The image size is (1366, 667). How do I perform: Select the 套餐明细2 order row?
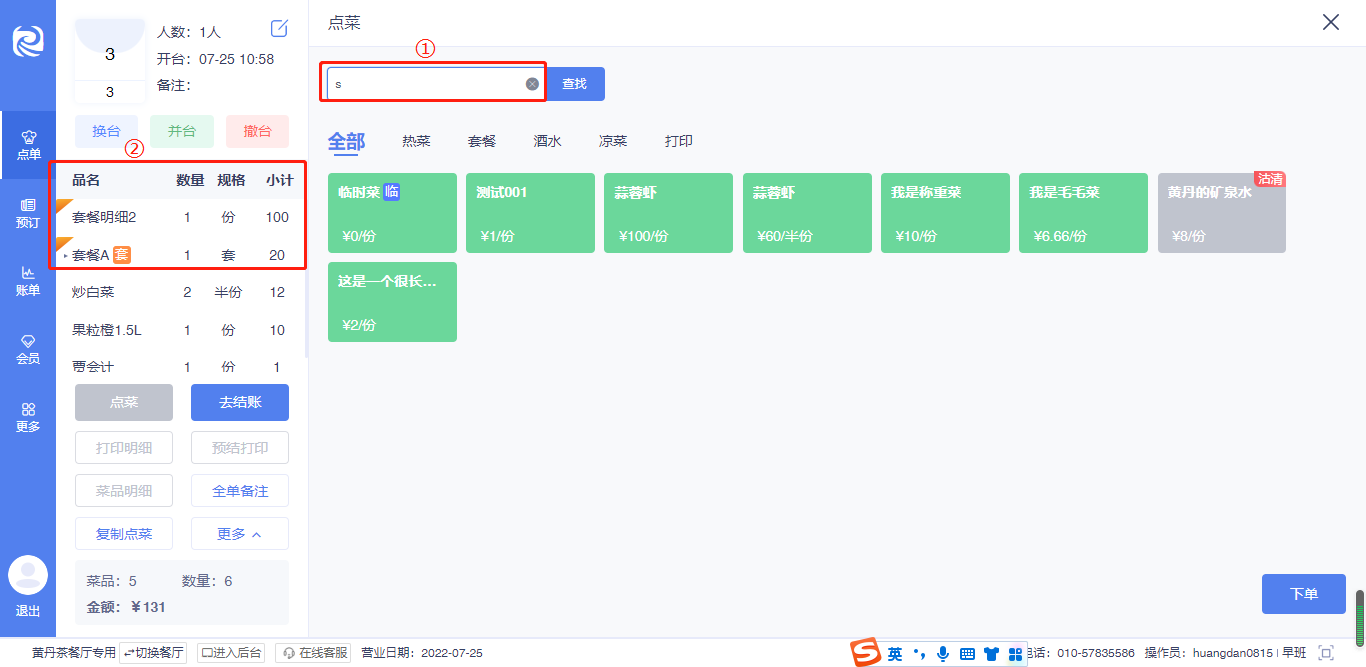pyautogui.click(x=180, y=217)
